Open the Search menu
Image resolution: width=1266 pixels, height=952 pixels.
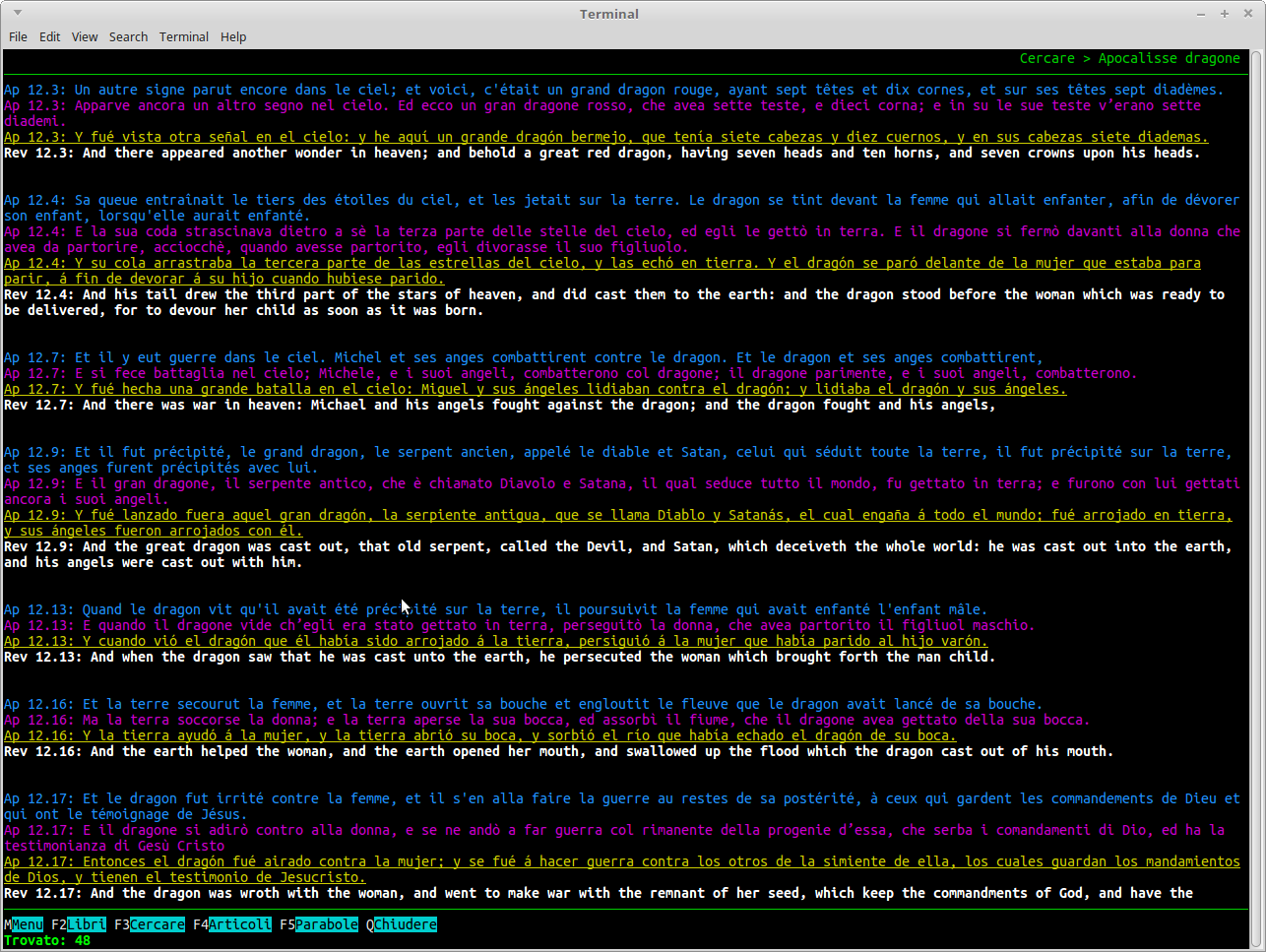coord(128,36)
